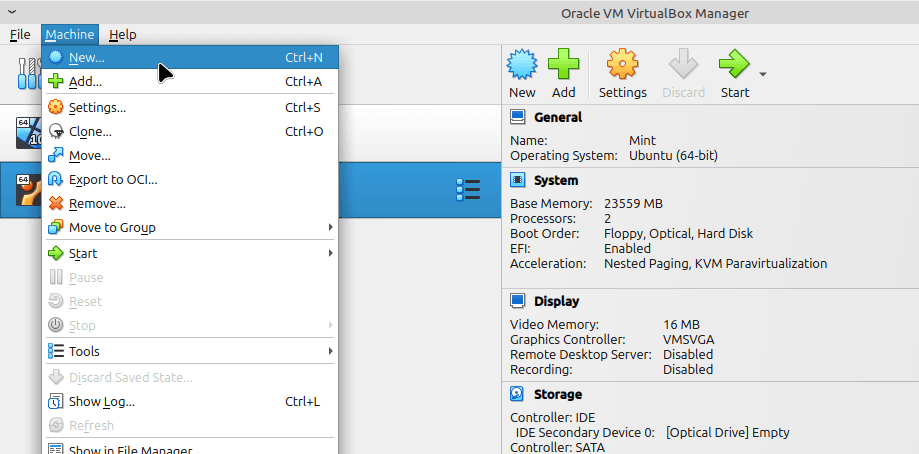The image size is (919, 454).
Task: Open the System section header
Action: pos(556,180)
